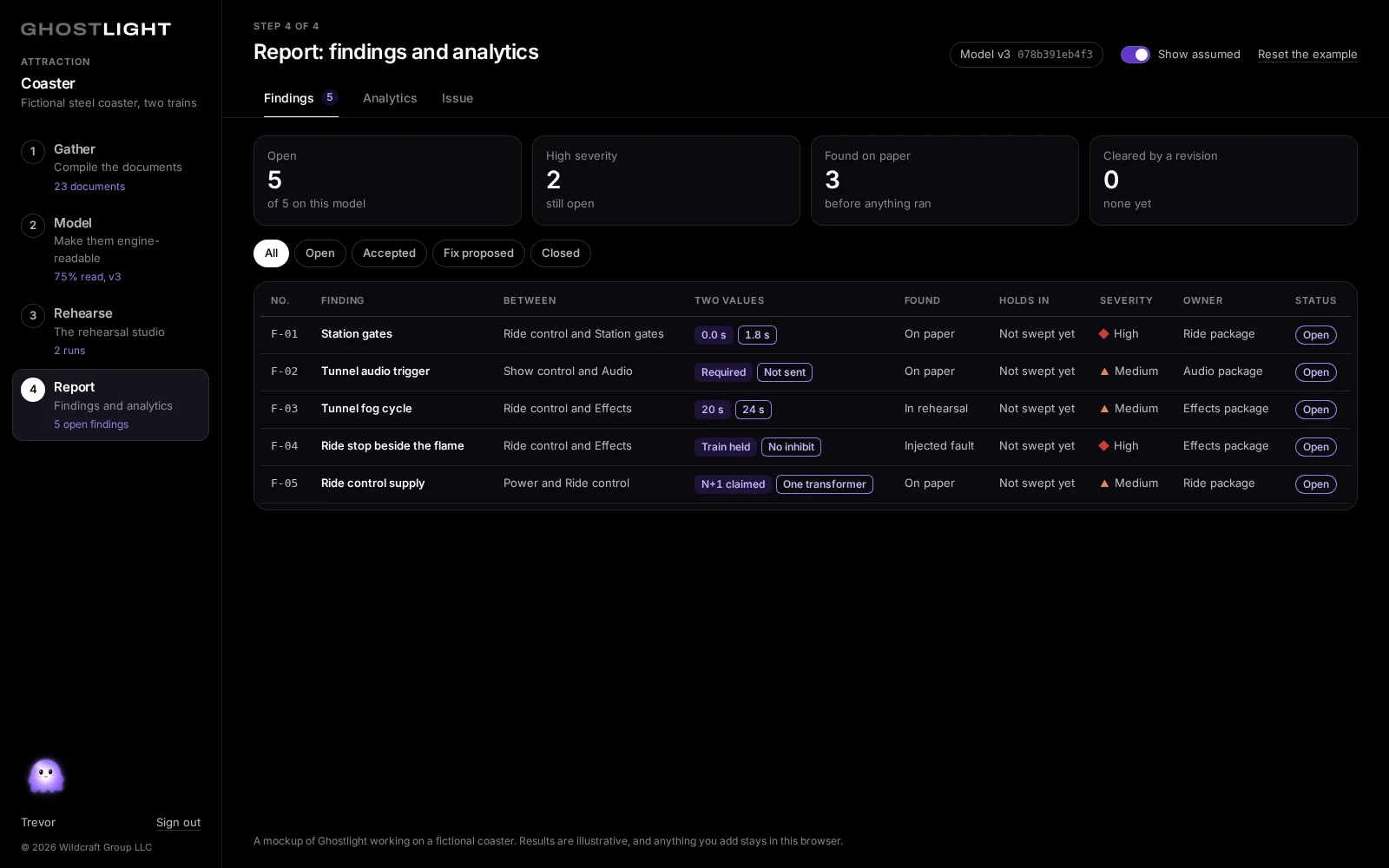
Task: Click the One transformer value chip
Action: pyautogui.click(x=825, y=484)
